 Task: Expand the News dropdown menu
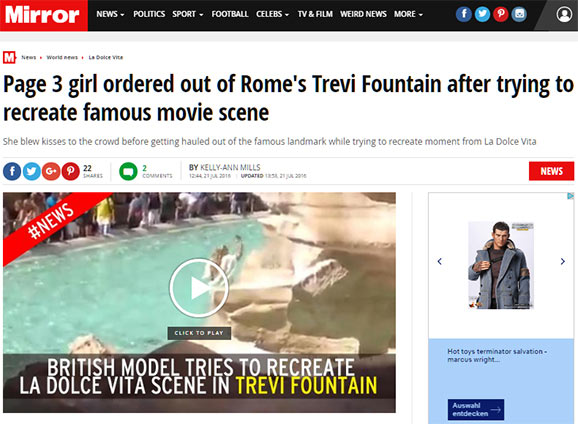(x=111, y=14)
